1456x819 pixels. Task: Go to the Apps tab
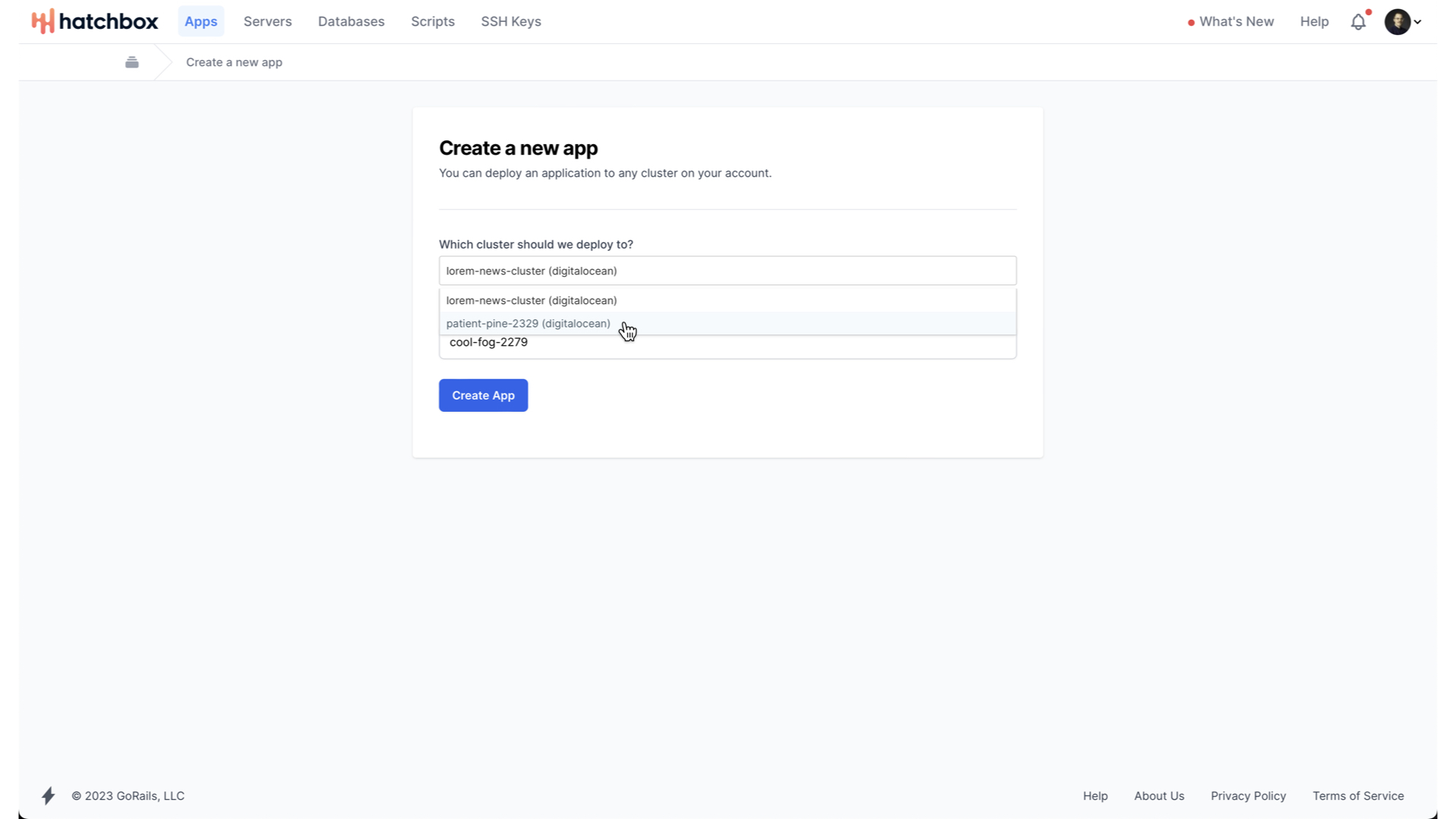tap(201, 22)
